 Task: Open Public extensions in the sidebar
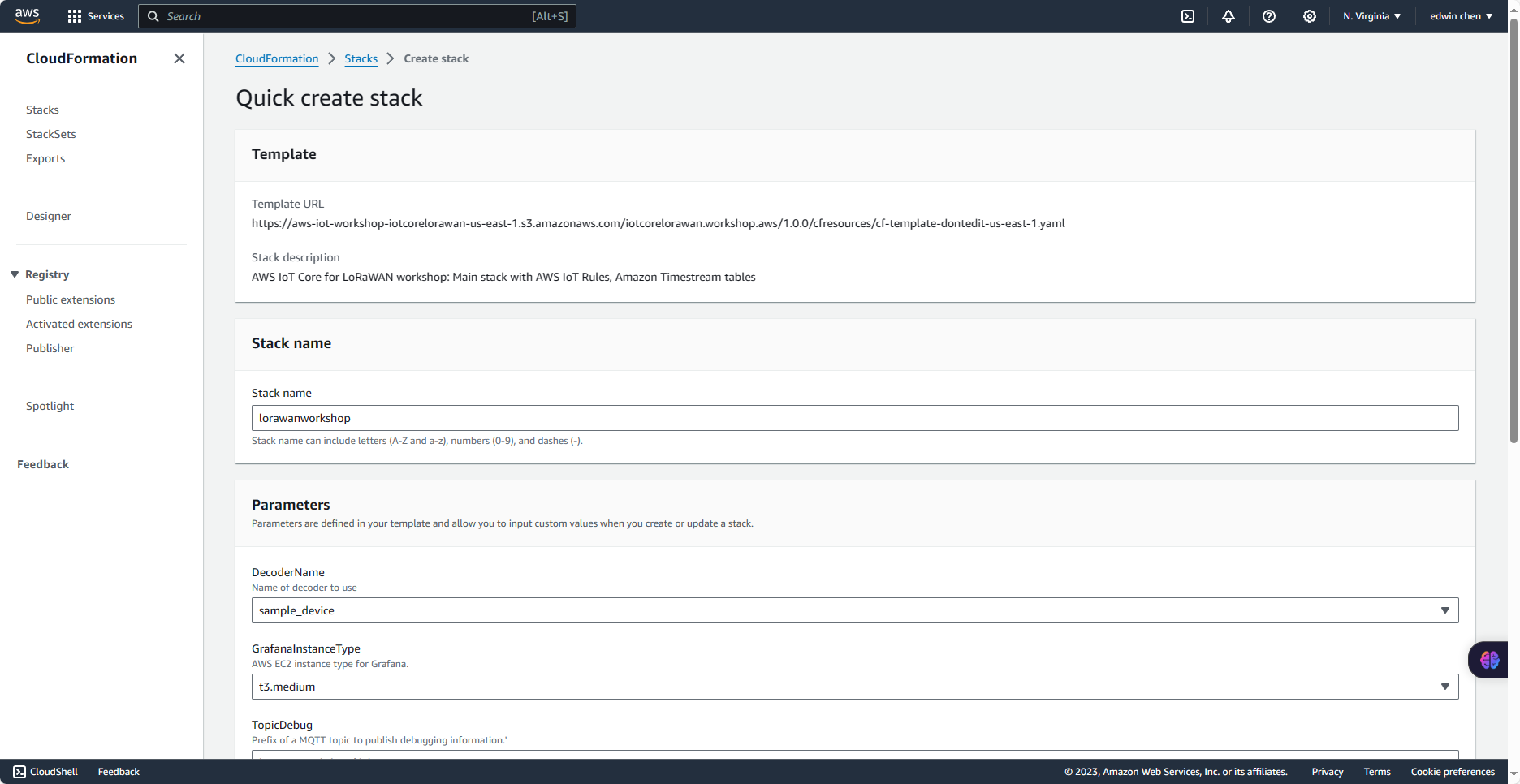(71, 299)
